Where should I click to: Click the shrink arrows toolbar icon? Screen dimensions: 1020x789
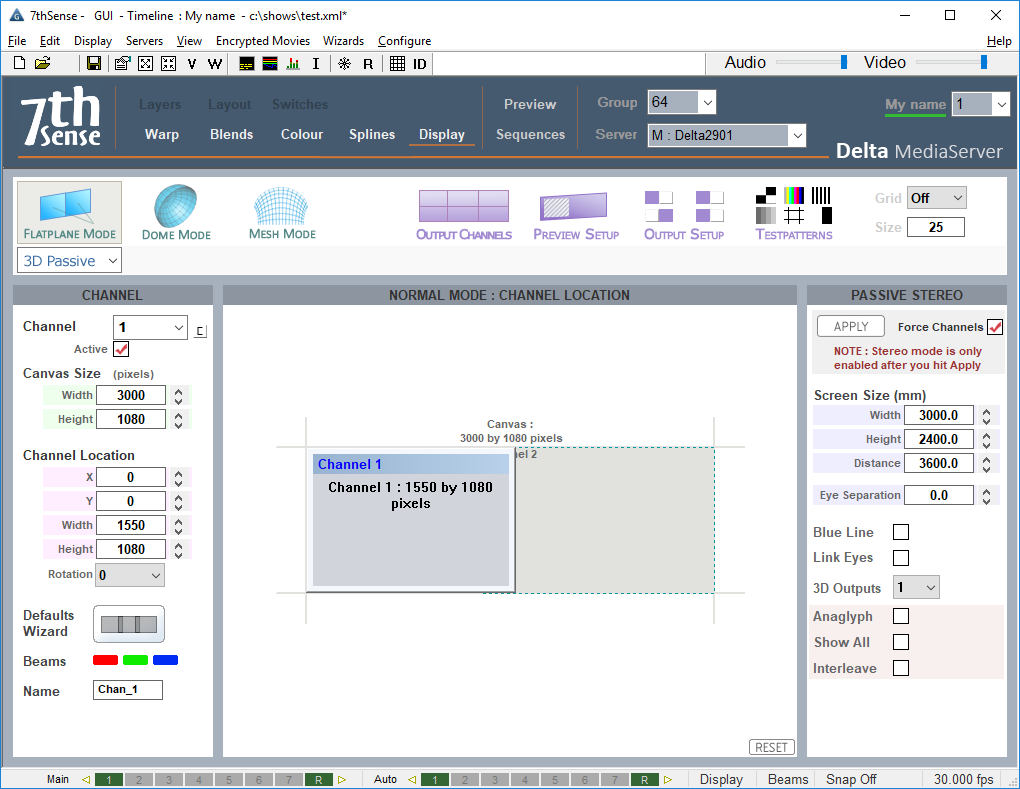click(168, 63)
